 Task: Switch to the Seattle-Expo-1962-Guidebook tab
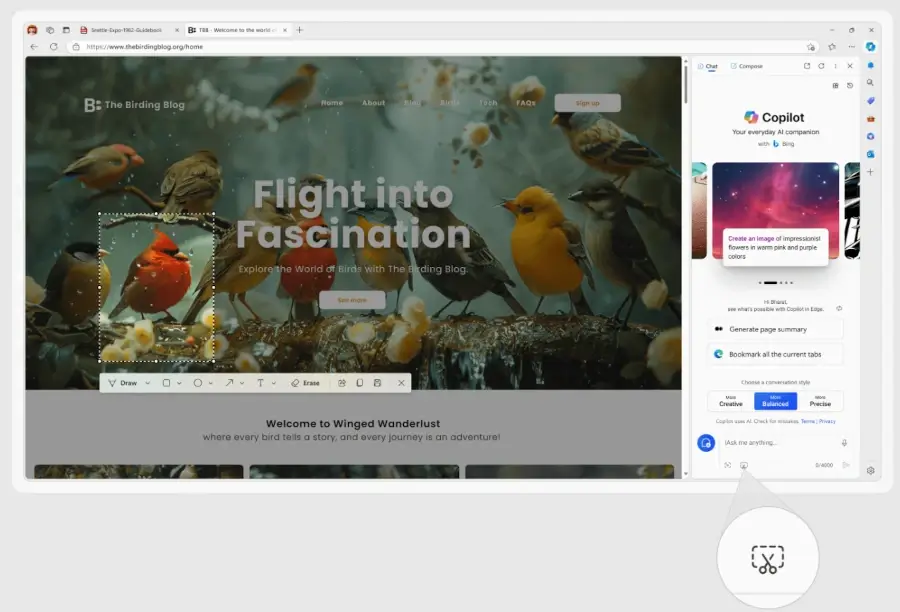[x=130, y=30]
